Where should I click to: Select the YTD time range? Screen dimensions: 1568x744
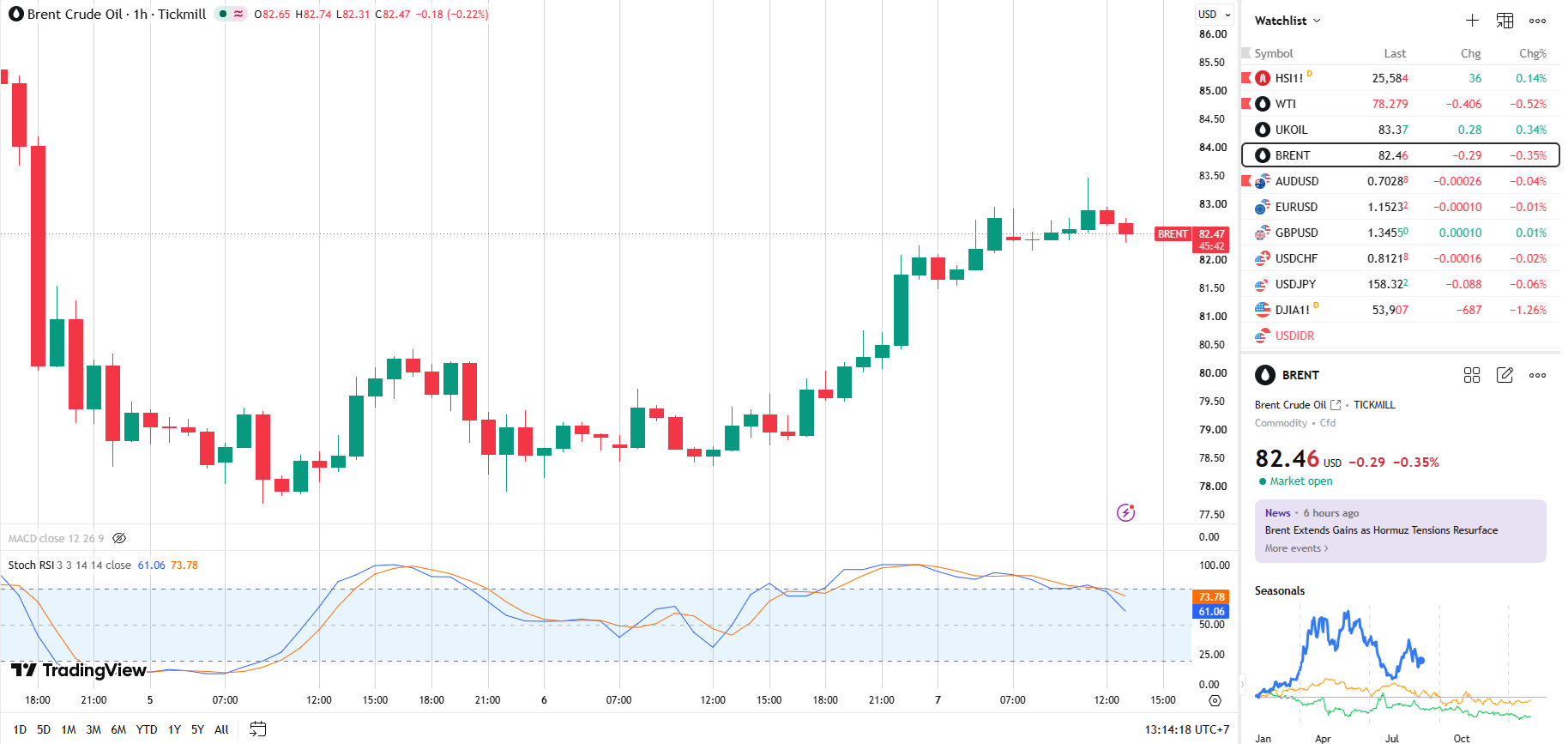147,729
